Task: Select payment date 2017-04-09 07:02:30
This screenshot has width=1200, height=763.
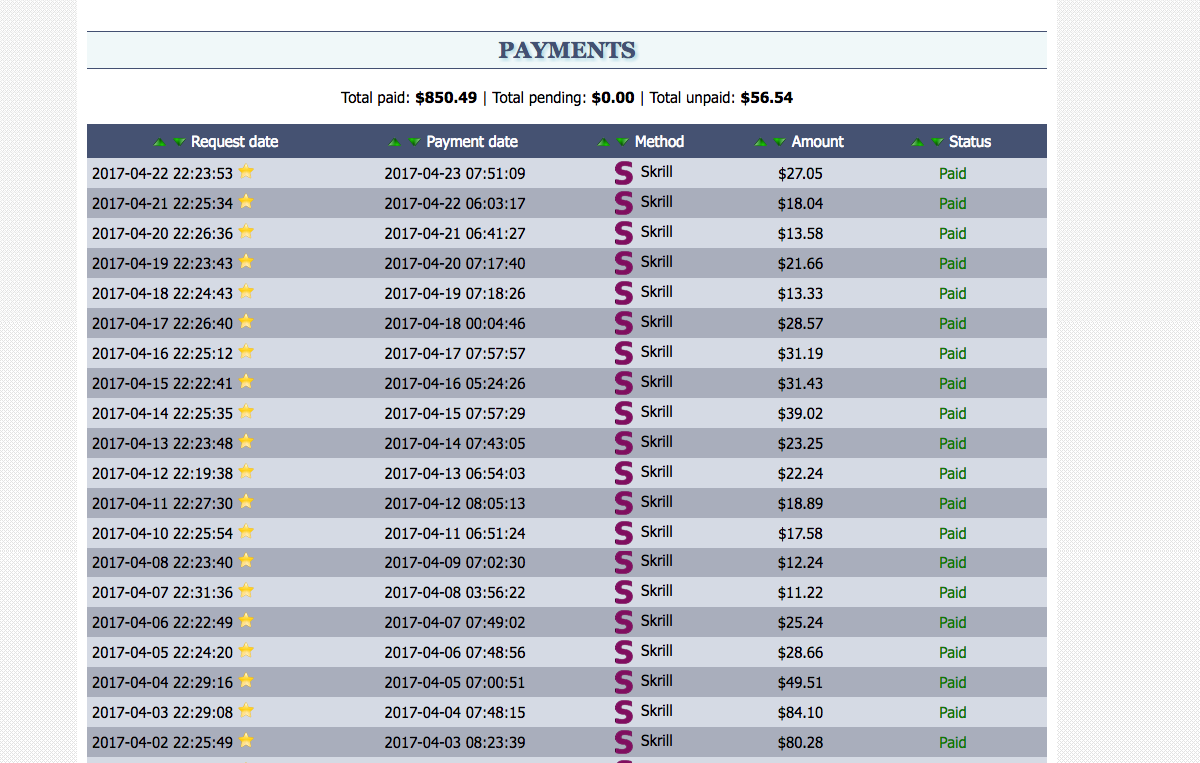Action: [x=455, y=563]
